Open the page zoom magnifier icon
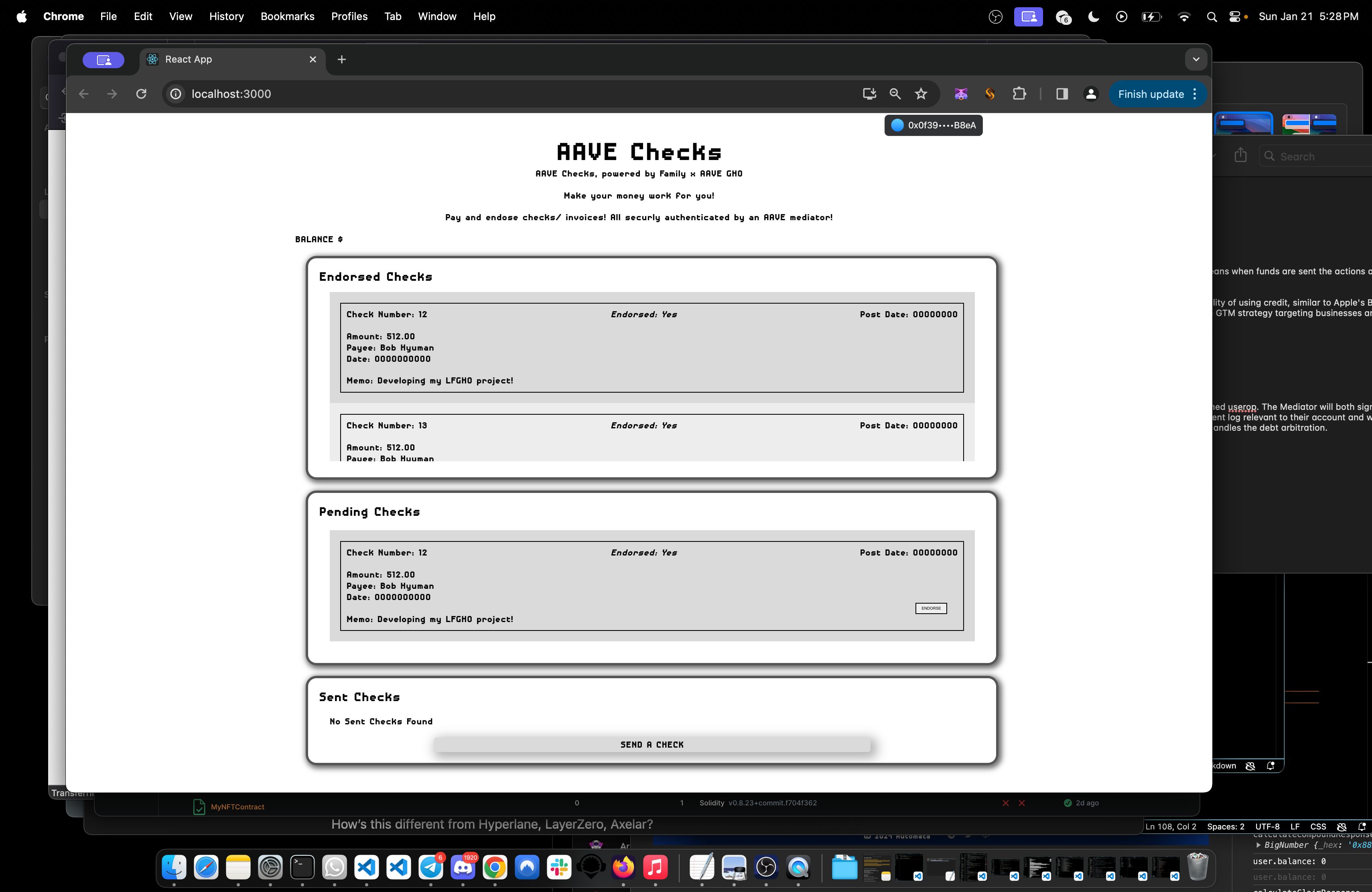This screenshot has height=892, width=1372. point(895,94)
